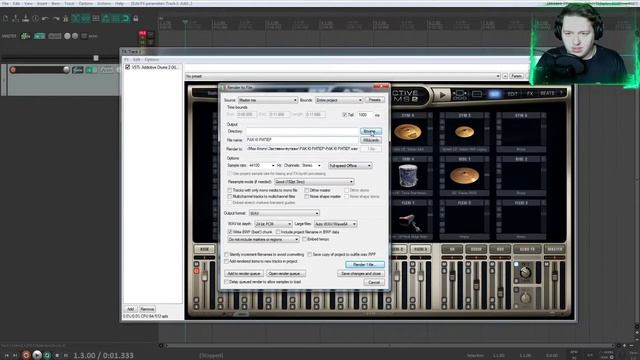Open Project settings from toolbar icon
640x360 pixels.
point(36,18)
